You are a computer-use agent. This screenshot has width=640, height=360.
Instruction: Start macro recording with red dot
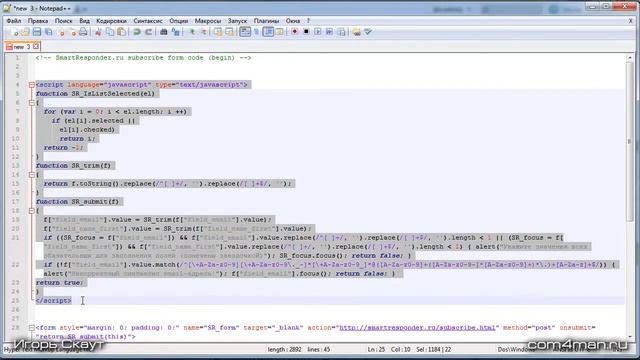click(x=294, y=32)
